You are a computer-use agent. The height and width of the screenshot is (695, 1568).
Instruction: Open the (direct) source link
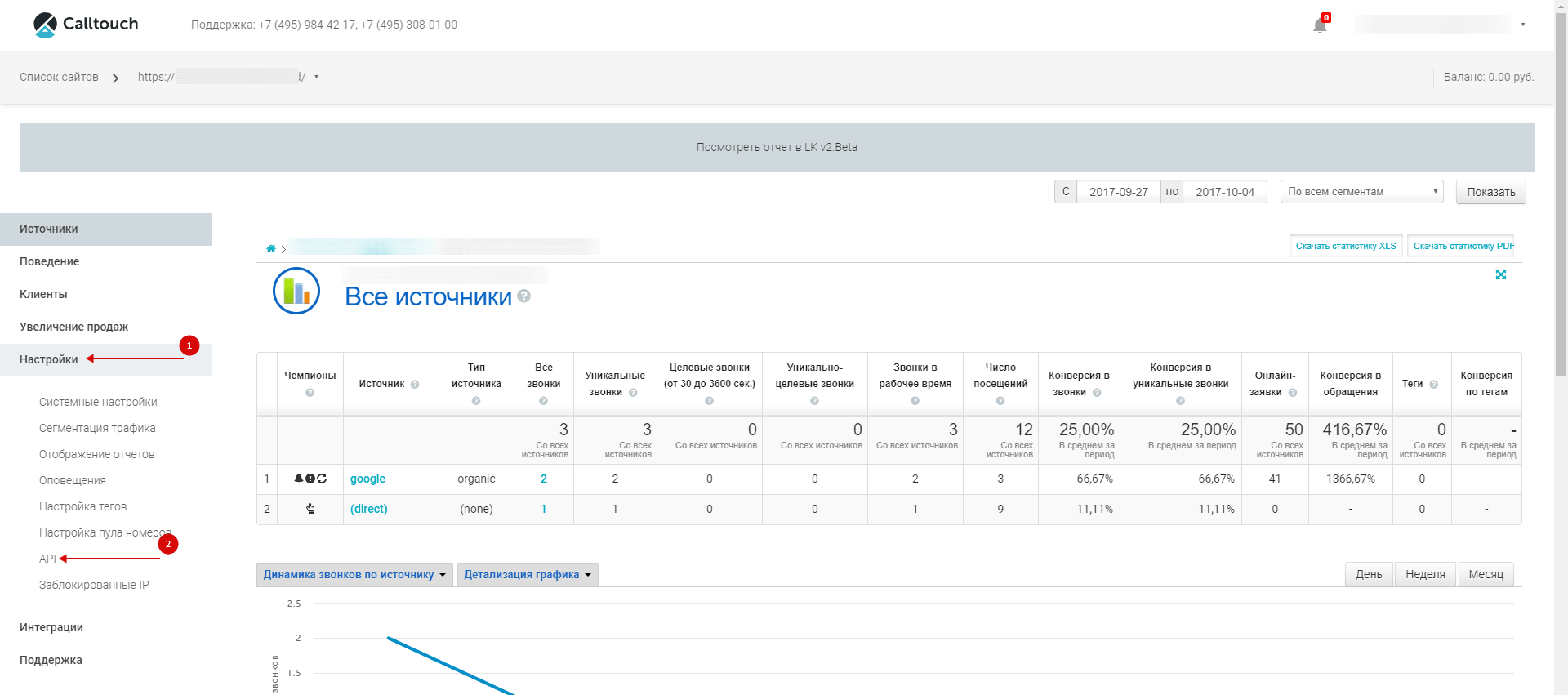click(369, 509)
